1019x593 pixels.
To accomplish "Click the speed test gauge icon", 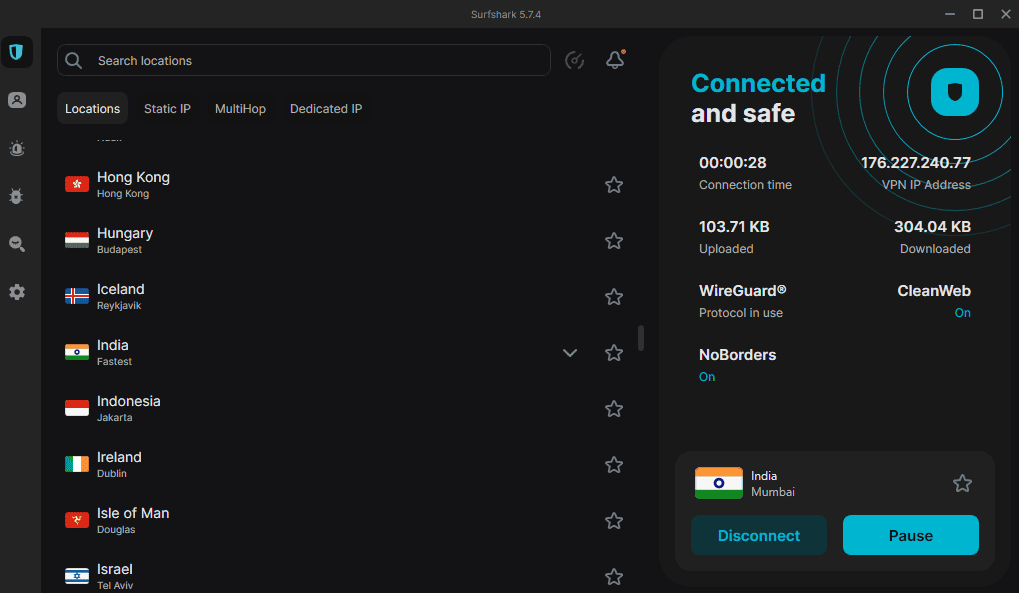I will click(575, 60).
